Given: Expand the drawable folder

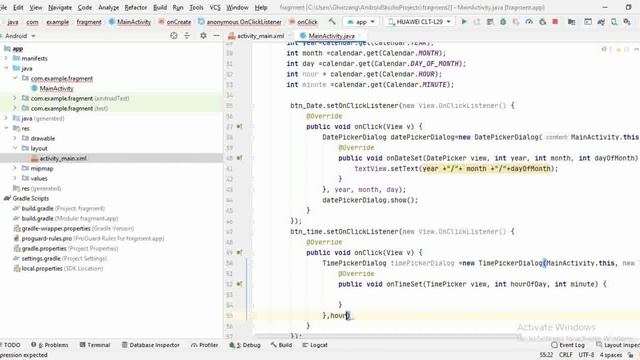Looking at the screenshot, I should (x=15, y=138).
